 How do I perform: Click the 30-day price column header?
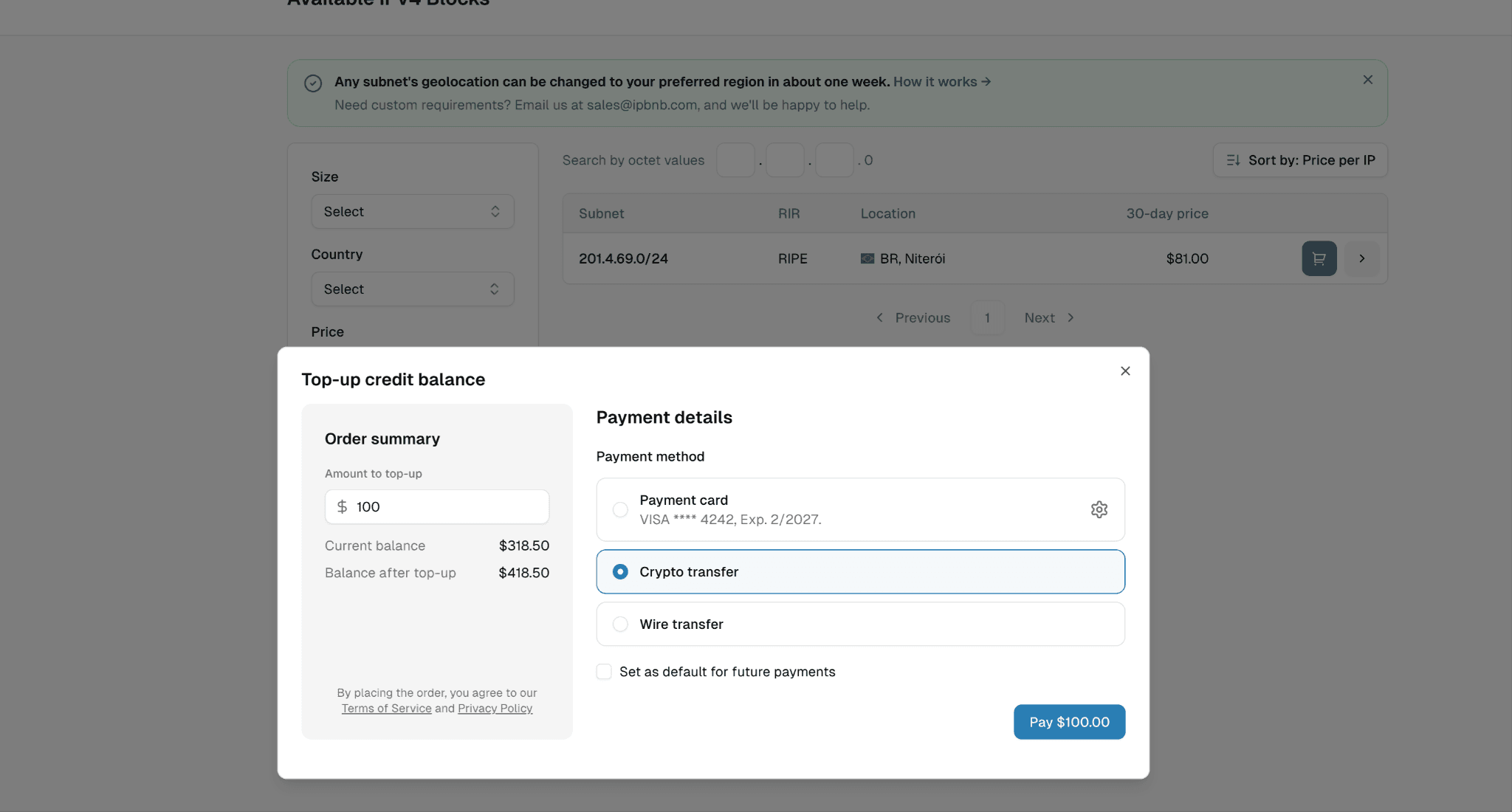click(1166, 213)
